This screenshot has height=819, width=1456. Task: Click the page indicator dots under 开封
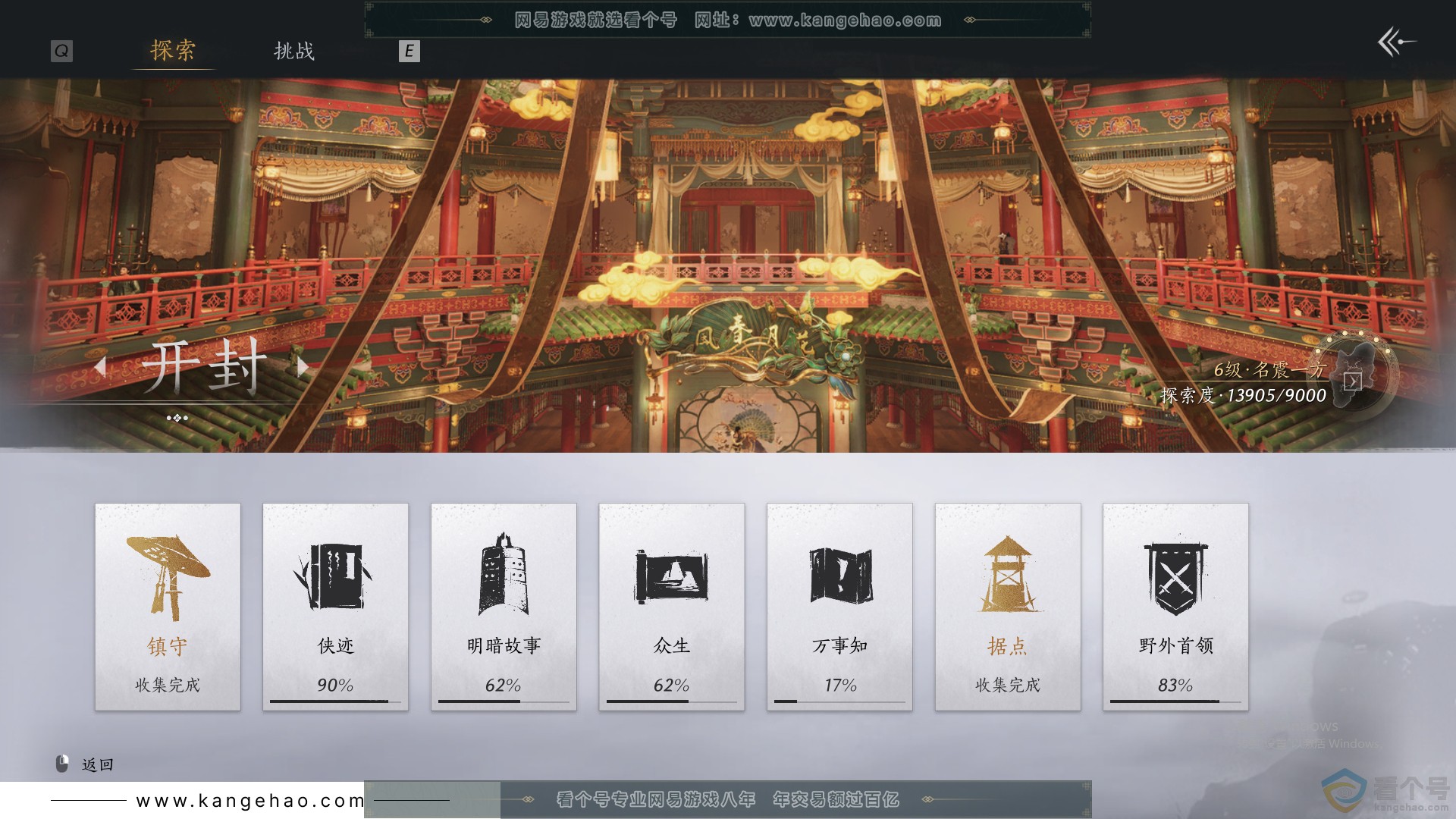(x=177, y=418)
